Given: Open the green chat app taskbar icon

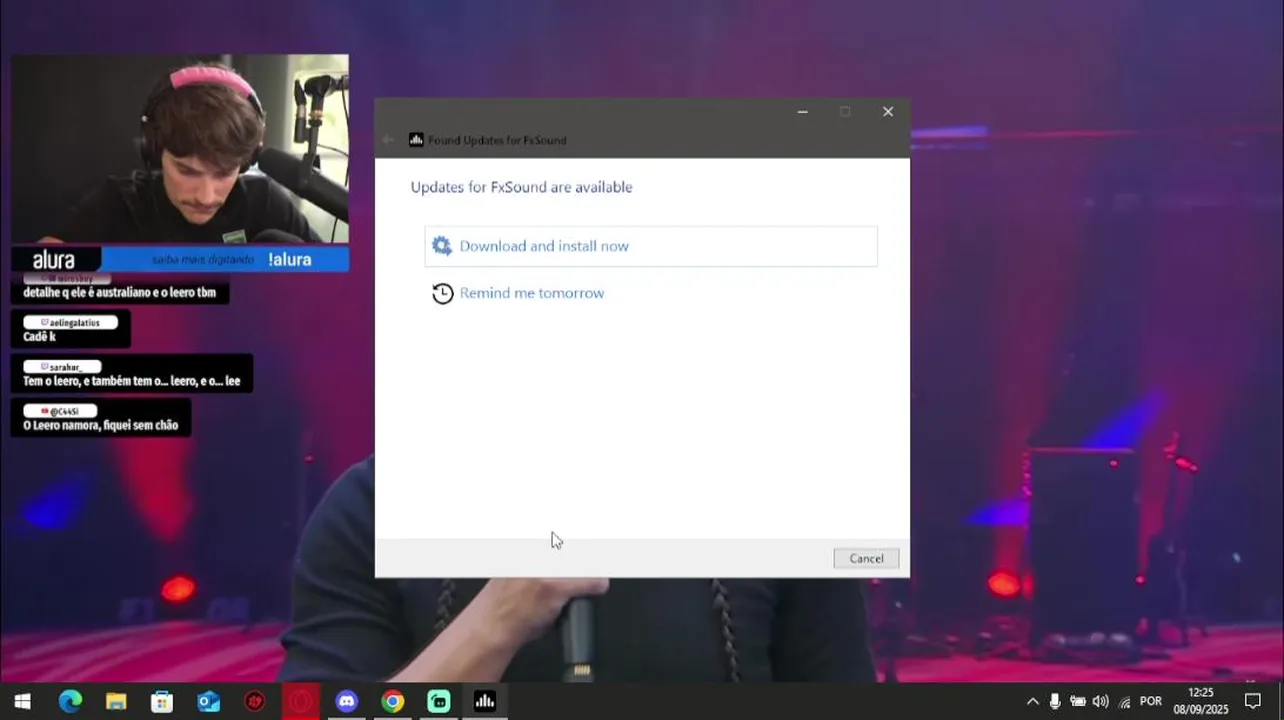Looking at the screenshot, I should (439, 701).
